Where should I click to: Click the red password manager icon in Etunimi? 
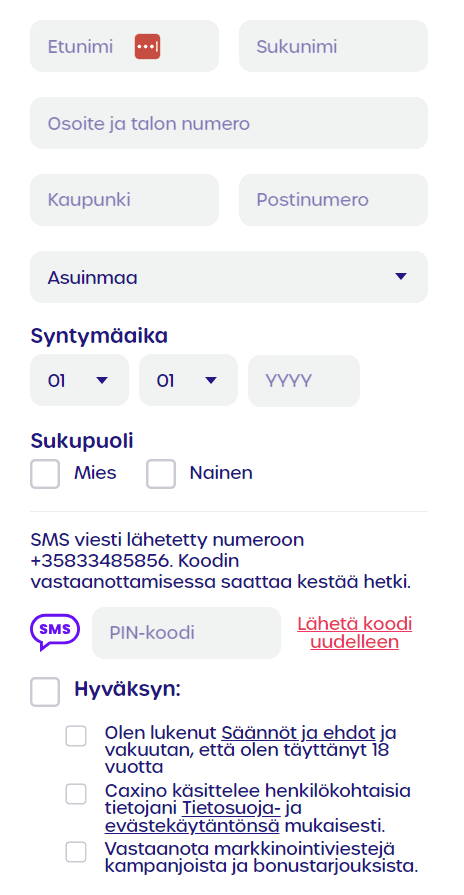[x=147, y=46]
